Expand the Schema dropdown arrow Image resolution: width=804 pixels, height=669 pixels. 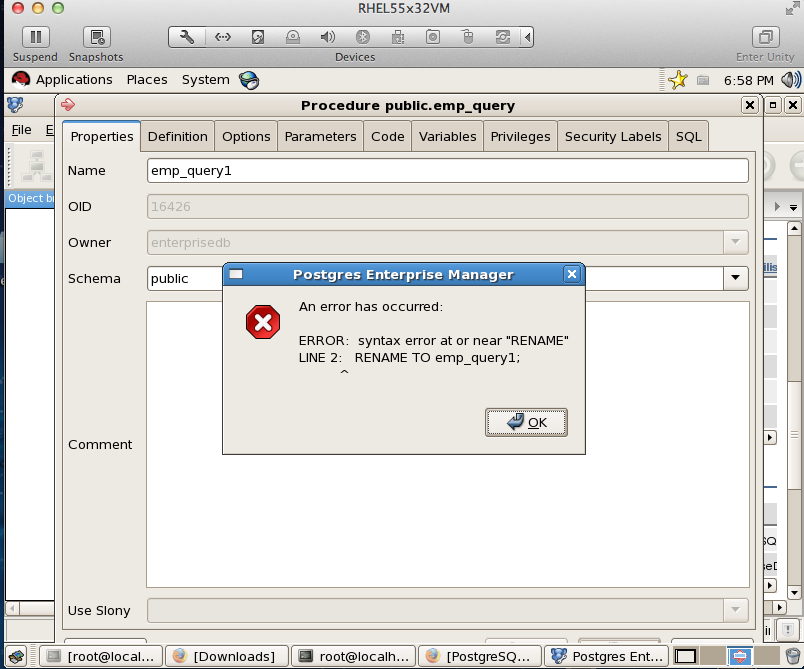(x=736, y=279)
